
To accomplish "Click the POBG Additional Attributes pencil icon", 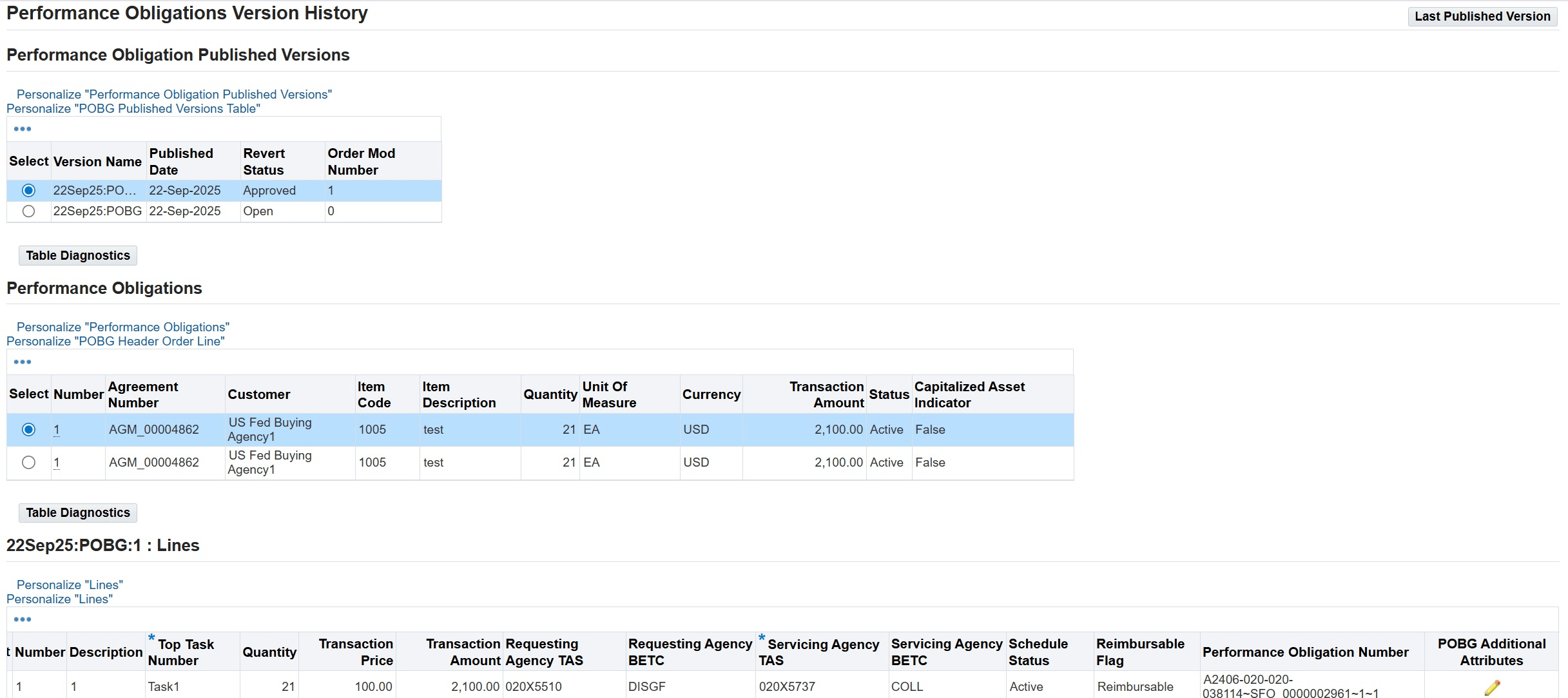I will [1491, 687].
